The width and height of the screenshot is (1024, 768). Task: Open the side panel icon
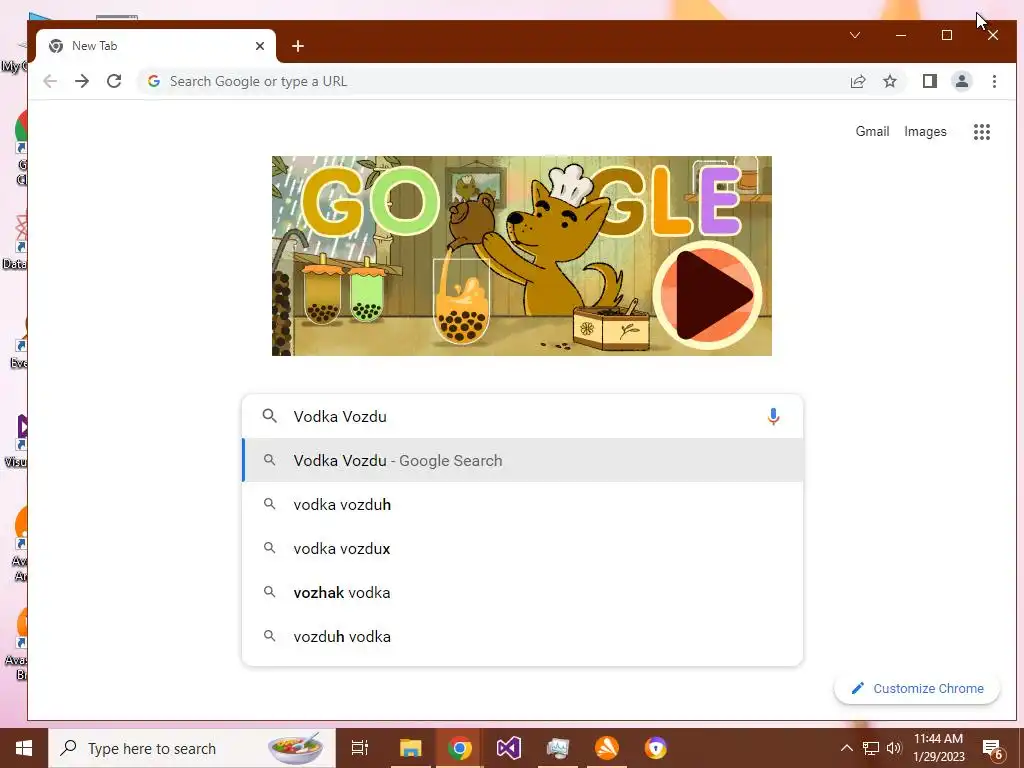click(929, 81)
